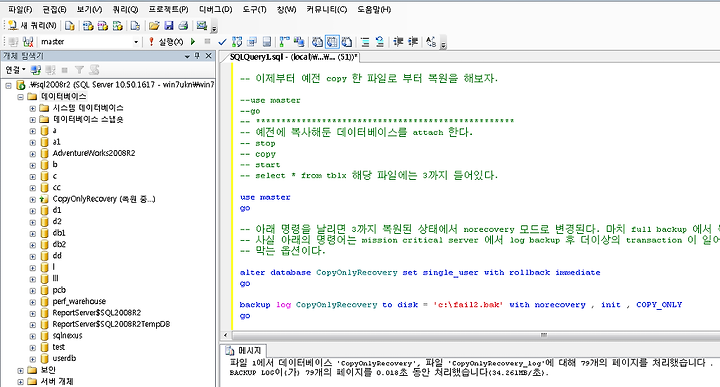Open the File (파일) menu
The width and height of the screenshot is (720, 387).
point(20,9)
